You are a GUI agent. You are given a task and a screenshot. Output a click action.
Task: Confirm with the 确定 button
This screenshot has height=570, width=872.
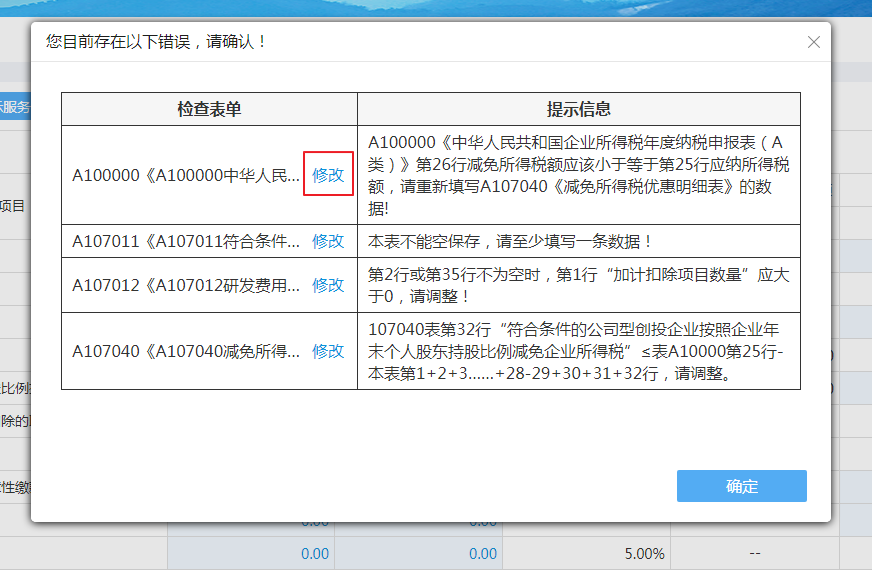click(x=741, y=486)
